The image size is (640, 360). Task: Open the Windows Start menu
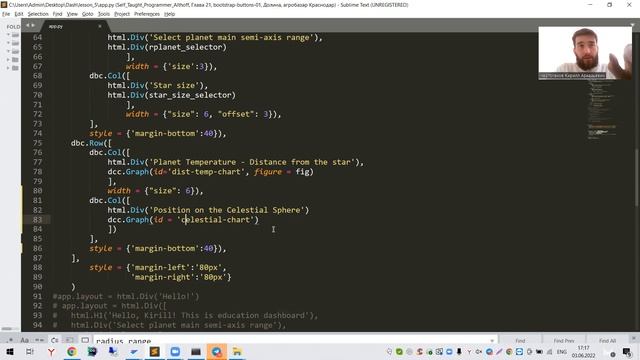pos(9,351)
